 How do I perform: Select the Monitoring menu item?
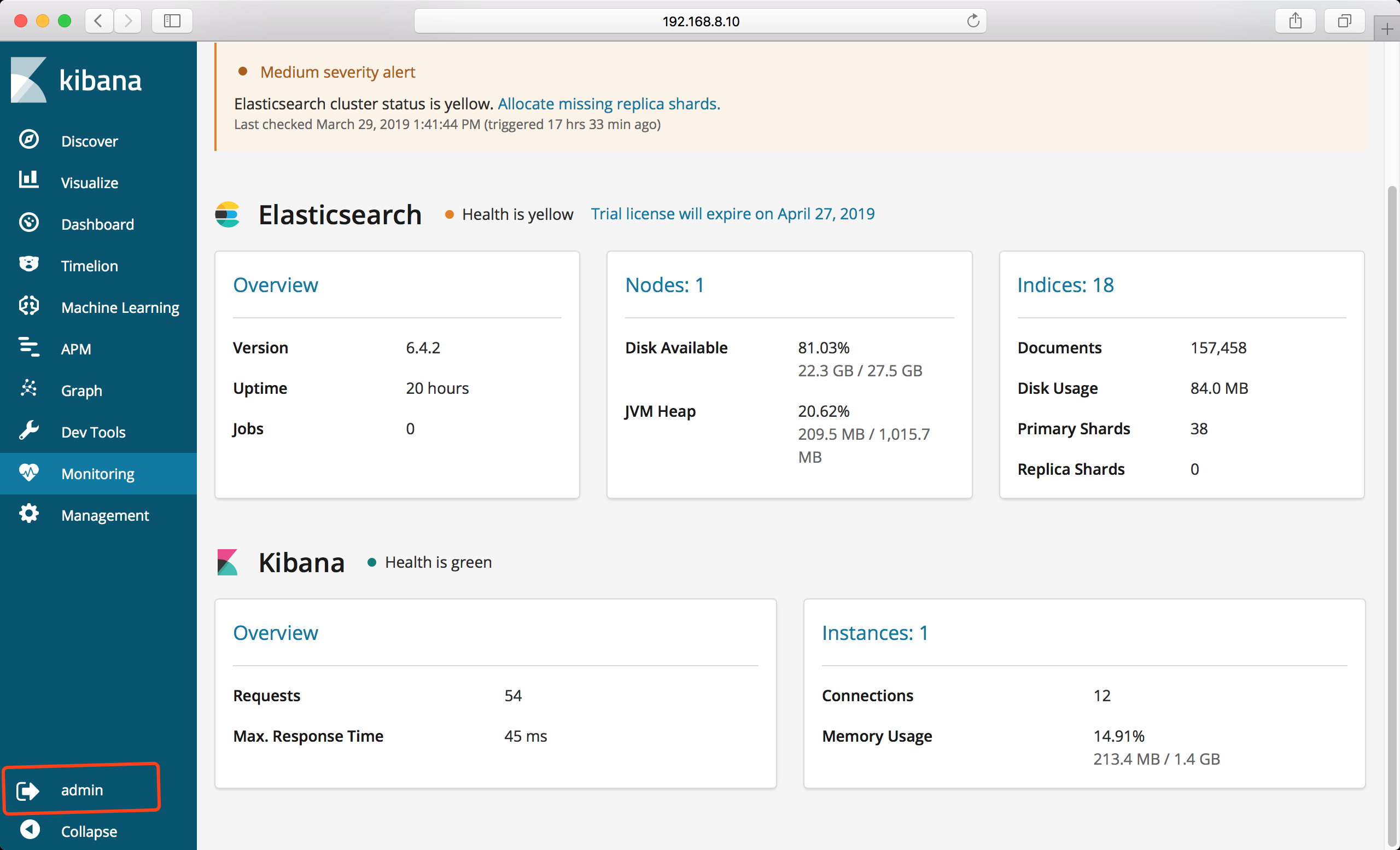98,474
